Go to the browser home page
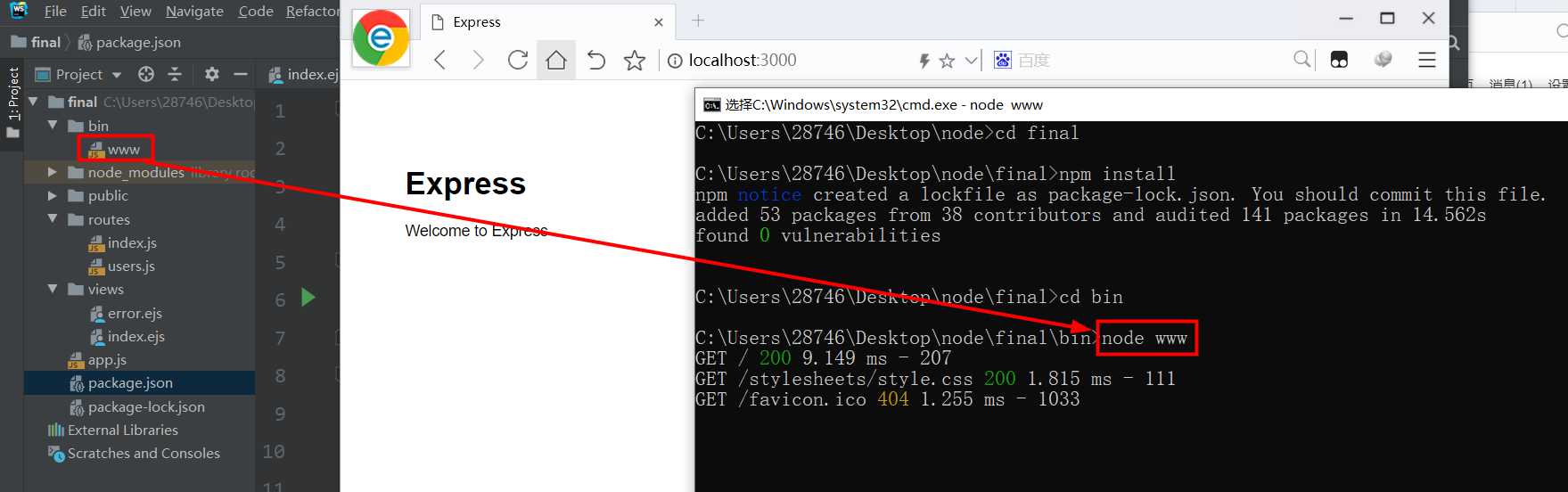This screenshot has height=492, width=1568. tap(556, 60)
